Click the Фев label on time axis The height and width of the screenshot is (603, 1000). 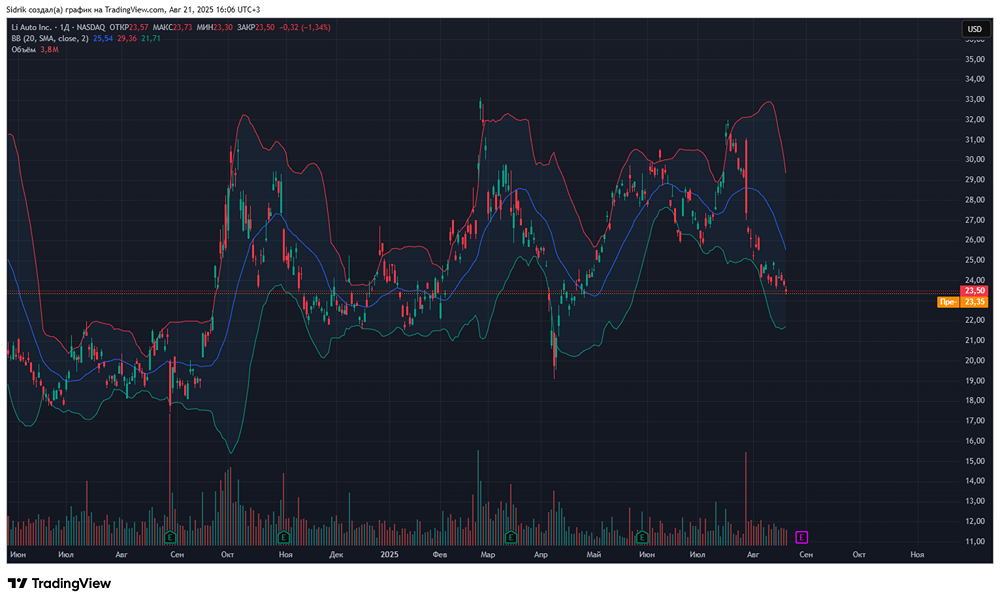439,555
